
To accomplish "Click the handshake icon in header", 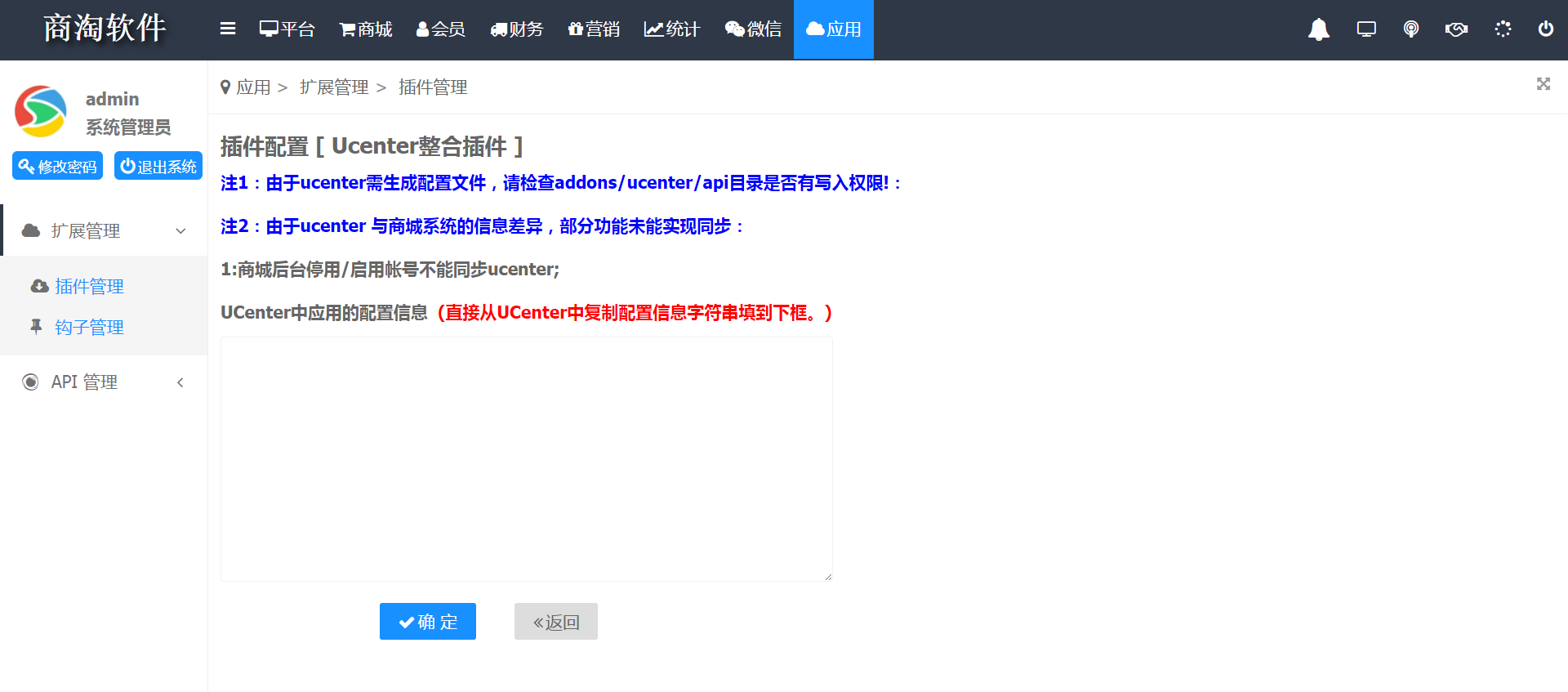I will pos(1456,29).
